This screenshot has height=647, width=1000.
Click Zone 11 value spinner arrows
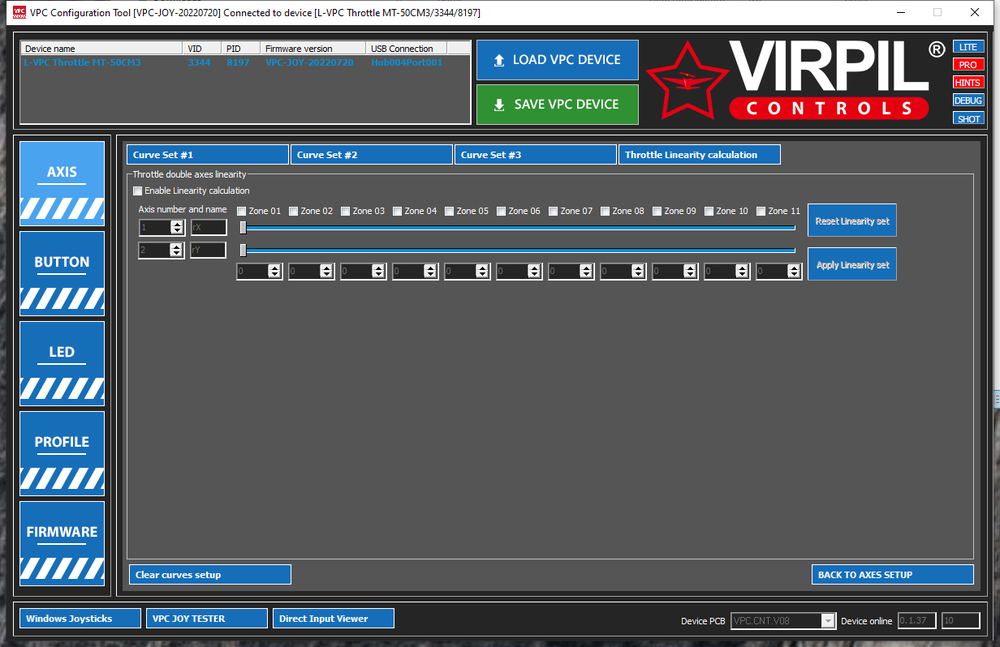point(794,271)
